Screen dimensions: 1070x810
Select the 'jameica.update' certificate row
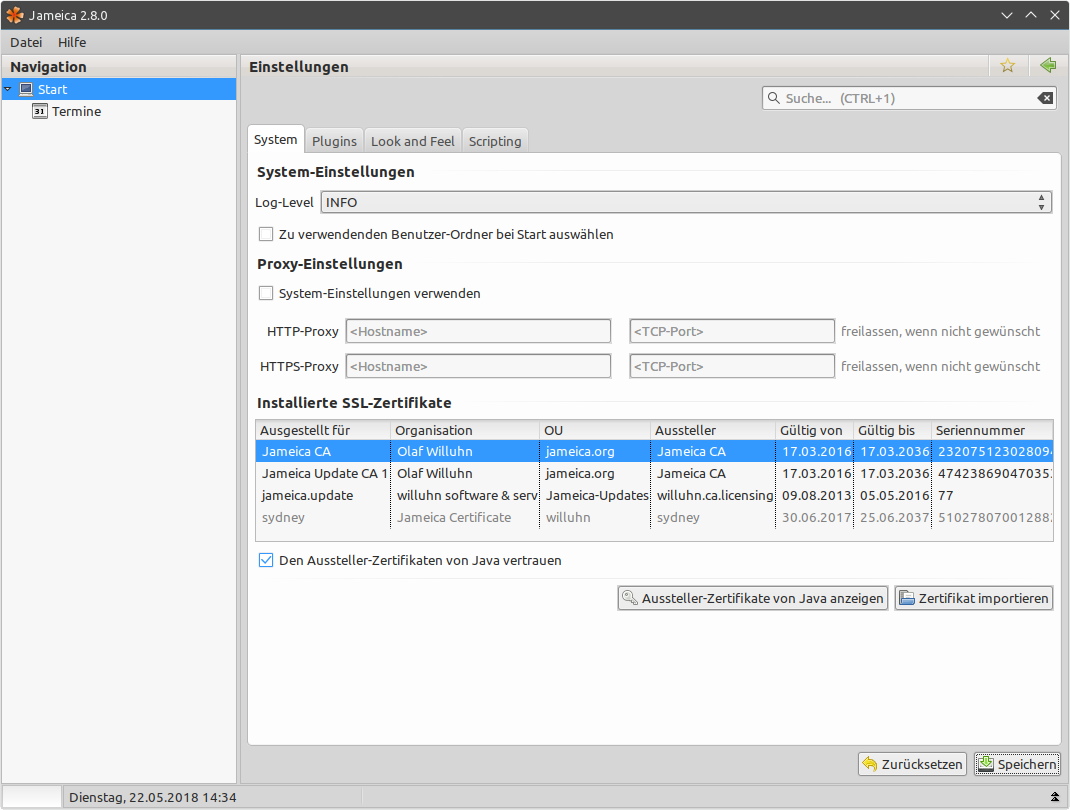[x=654, y=495]
